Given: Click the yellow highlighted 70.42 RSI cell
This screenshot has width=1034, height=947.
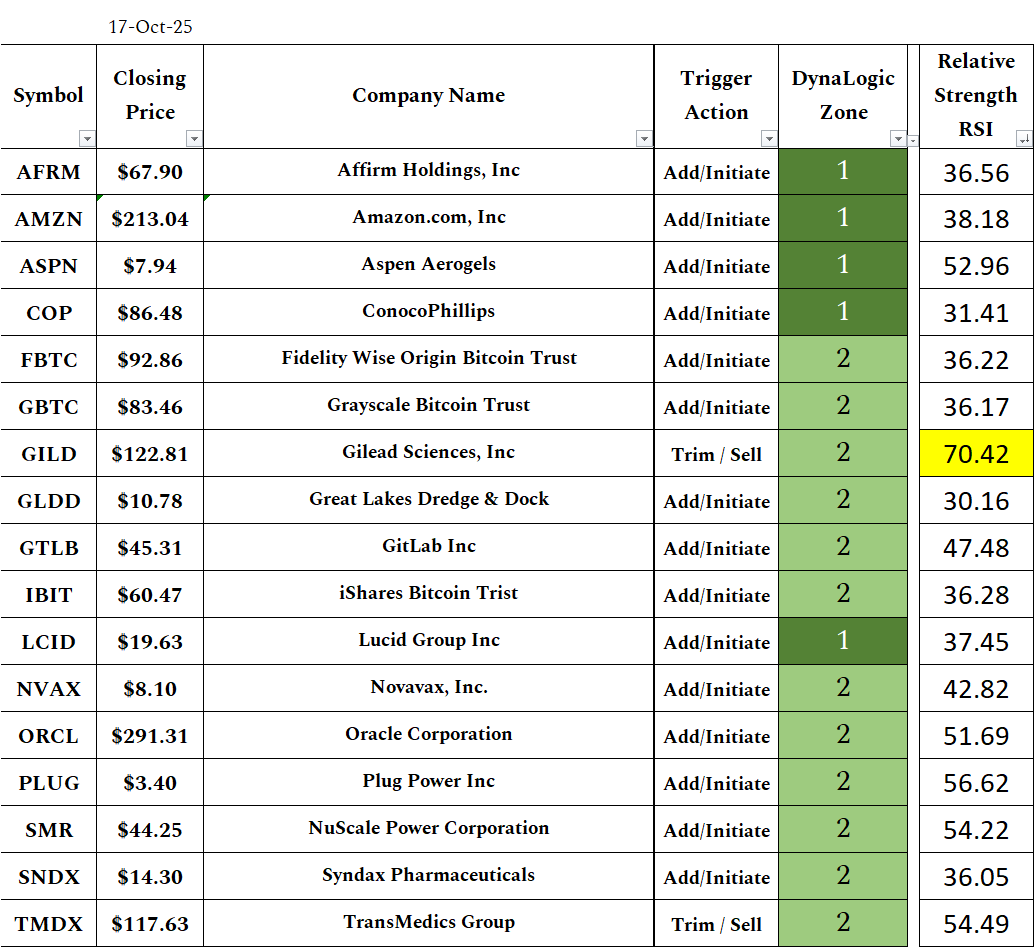Looking at the screenshot, I should (976, 453).
